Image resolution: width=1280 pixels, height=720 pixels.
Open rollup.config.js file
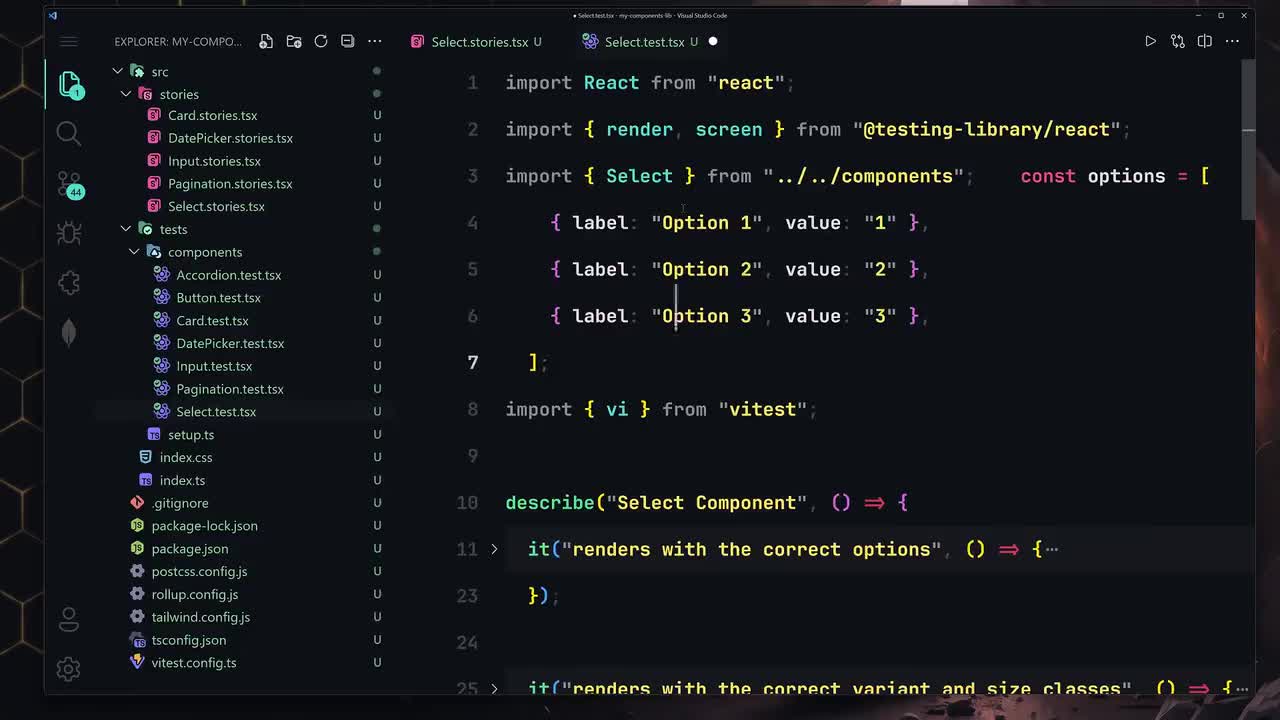click(x=194, y=595)
